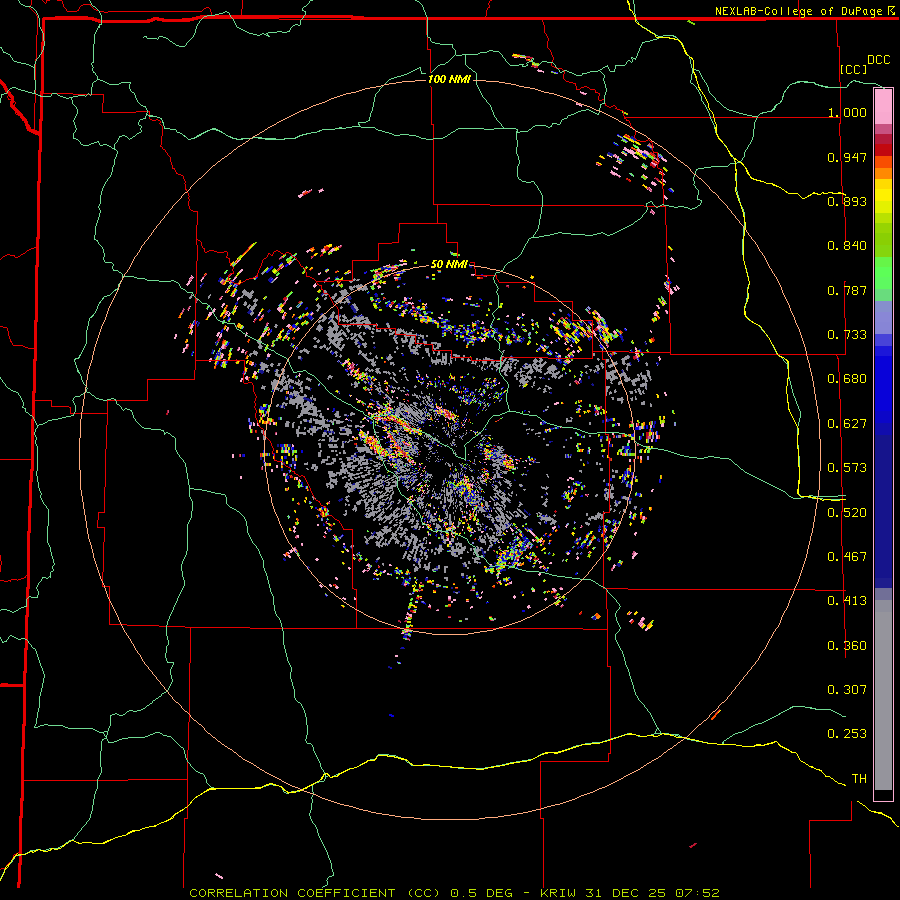
Task: Click the 0.627 legend value
Action: [847, 424]
